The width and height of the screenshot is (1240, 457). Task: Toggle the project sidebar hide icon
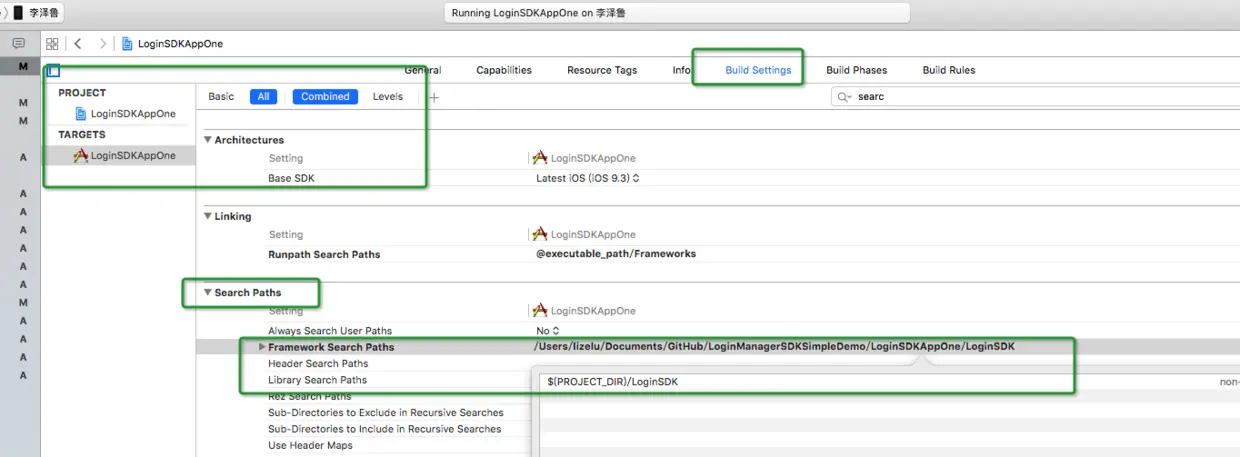point(53,71)
